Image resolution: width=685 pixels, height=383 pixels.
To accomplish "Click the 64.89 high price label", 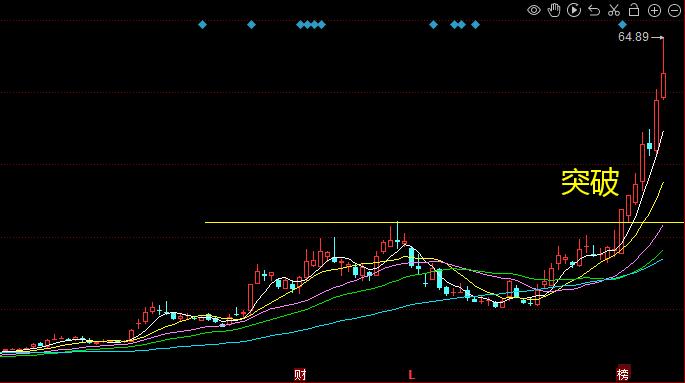I will [x=633, y=37].
